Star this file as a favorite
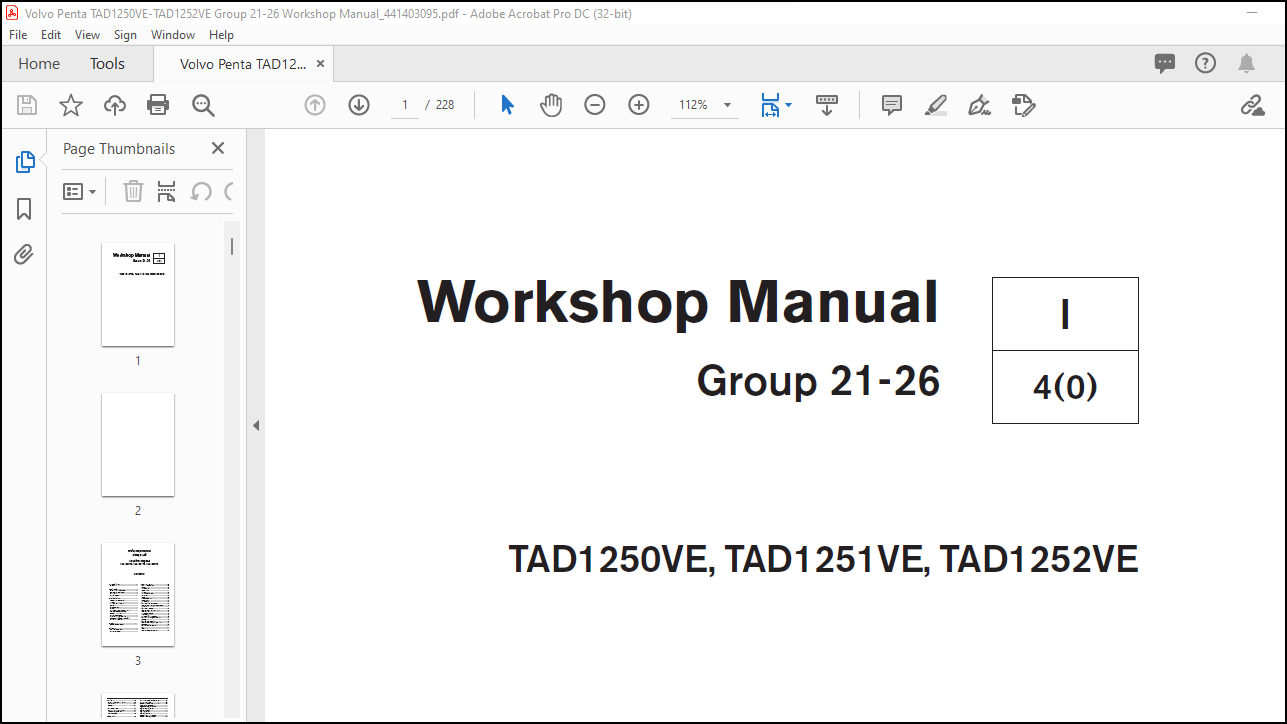The image size is (1287, 724). pos(71,105)
